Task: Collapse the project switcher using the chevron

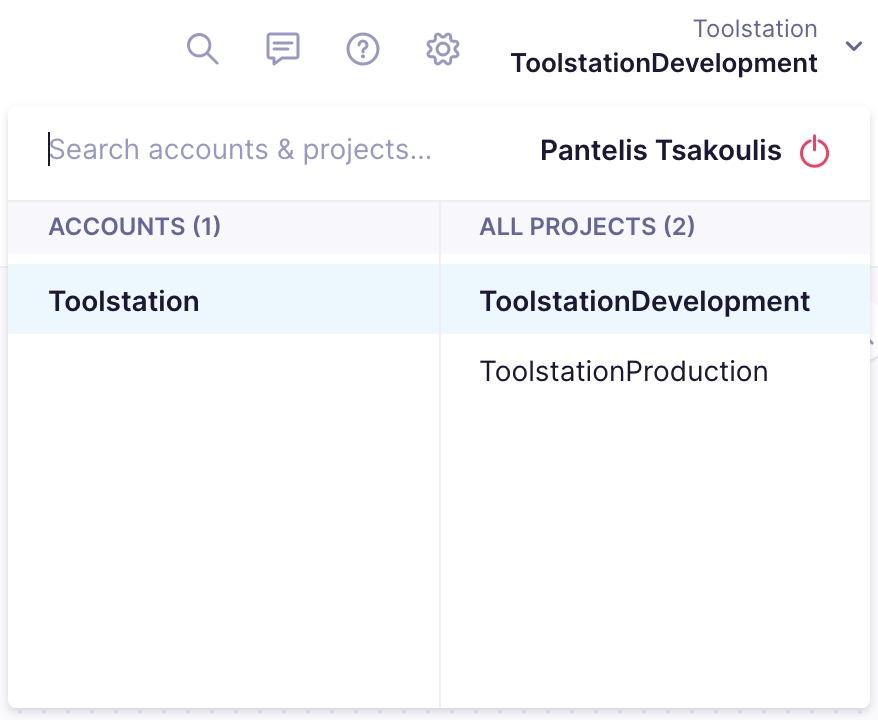Action: [853, 47]
